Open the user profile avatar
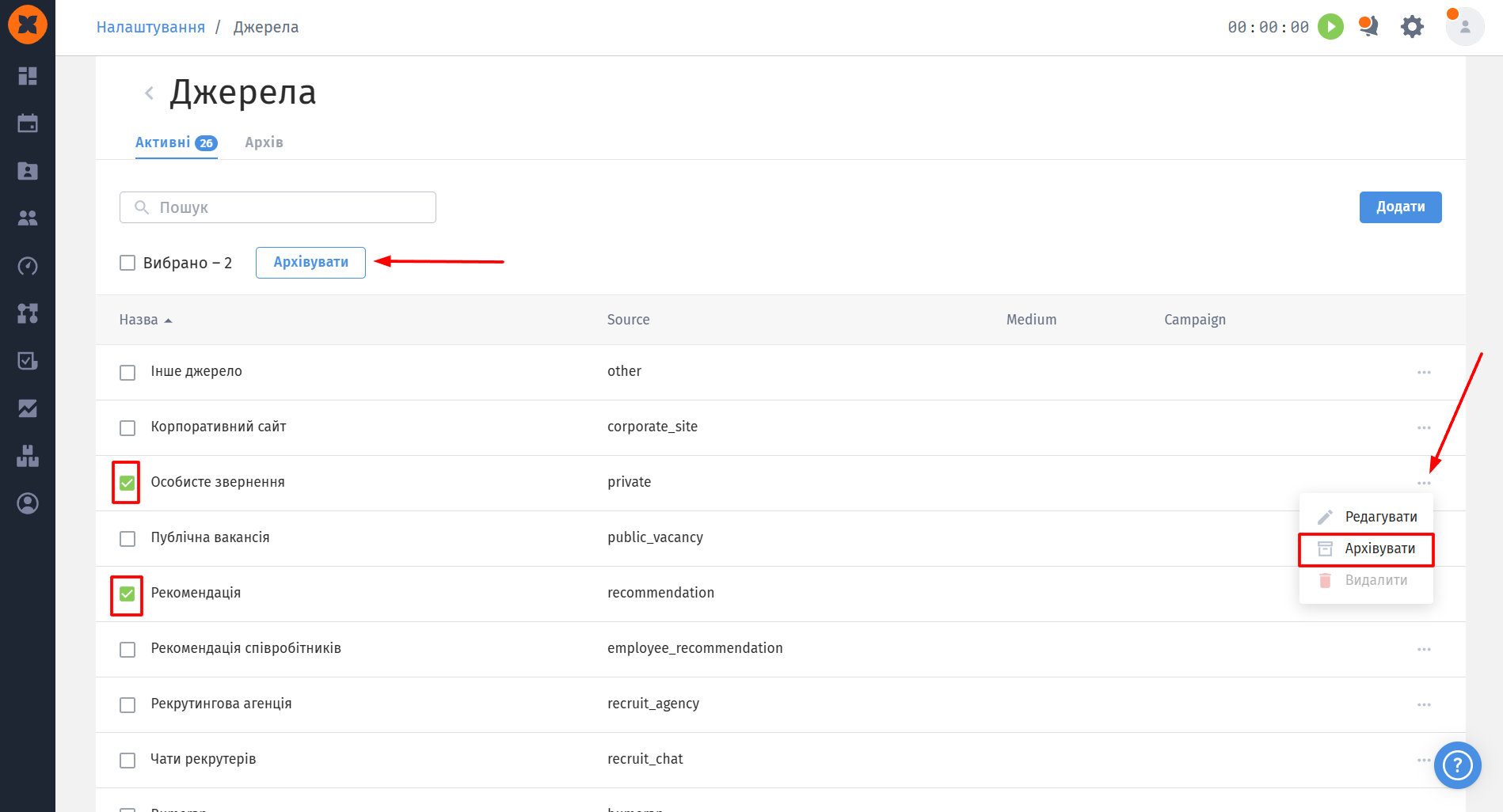The width and height of the screenshot is (1503, 812). pos(1465,27)
